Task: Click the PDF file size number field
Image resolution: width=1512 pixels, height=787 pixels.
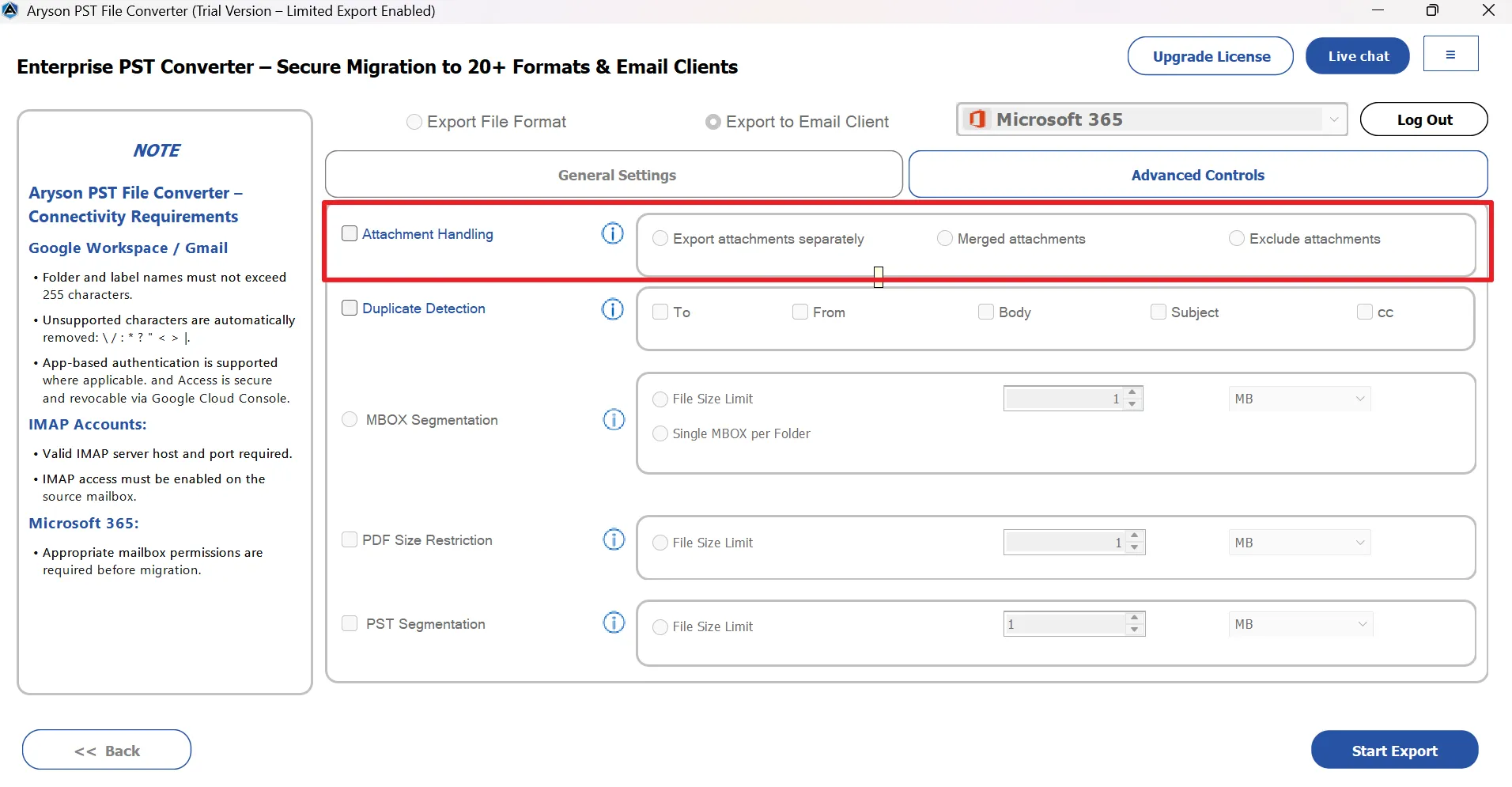Action: point(1065,543)
